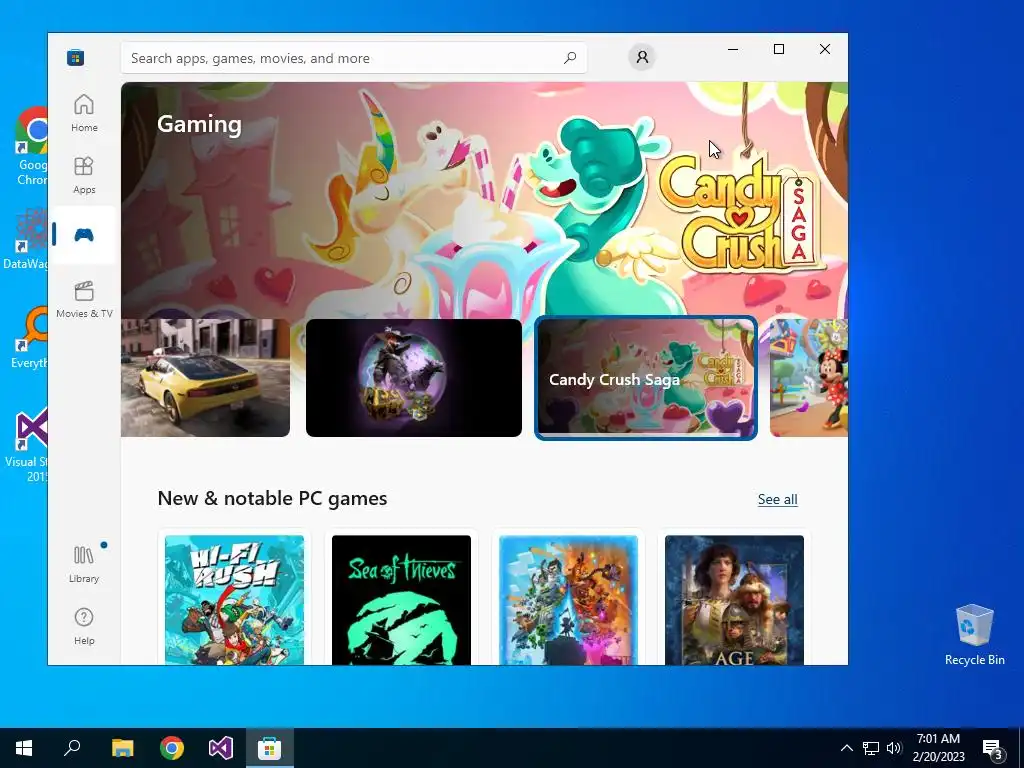Open the volume speaker tray icon
The image size is (1024, 768).
894,748
